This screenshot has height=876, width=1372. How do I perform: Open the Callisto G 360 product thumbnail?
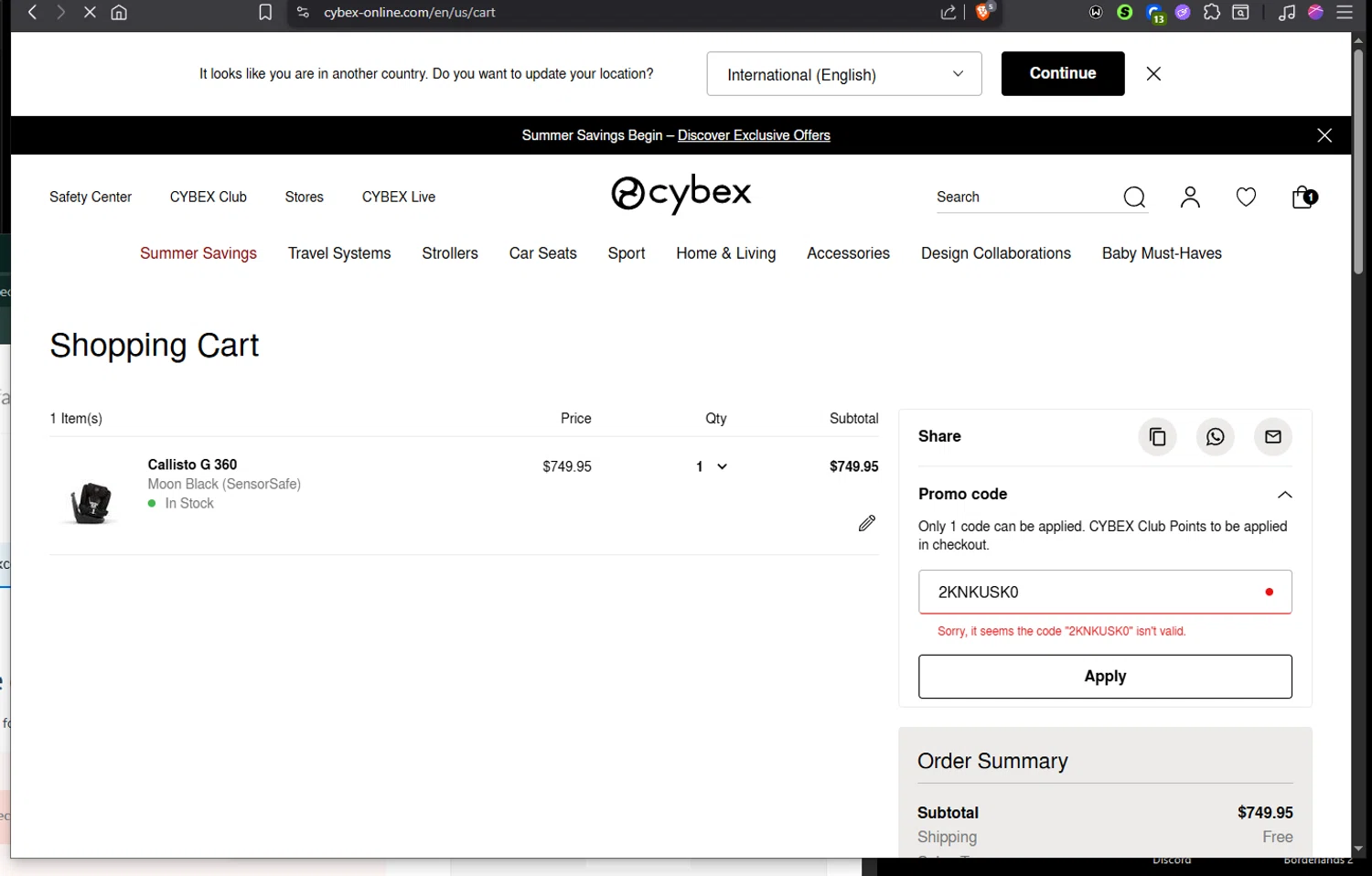click(x=91, y=502)
